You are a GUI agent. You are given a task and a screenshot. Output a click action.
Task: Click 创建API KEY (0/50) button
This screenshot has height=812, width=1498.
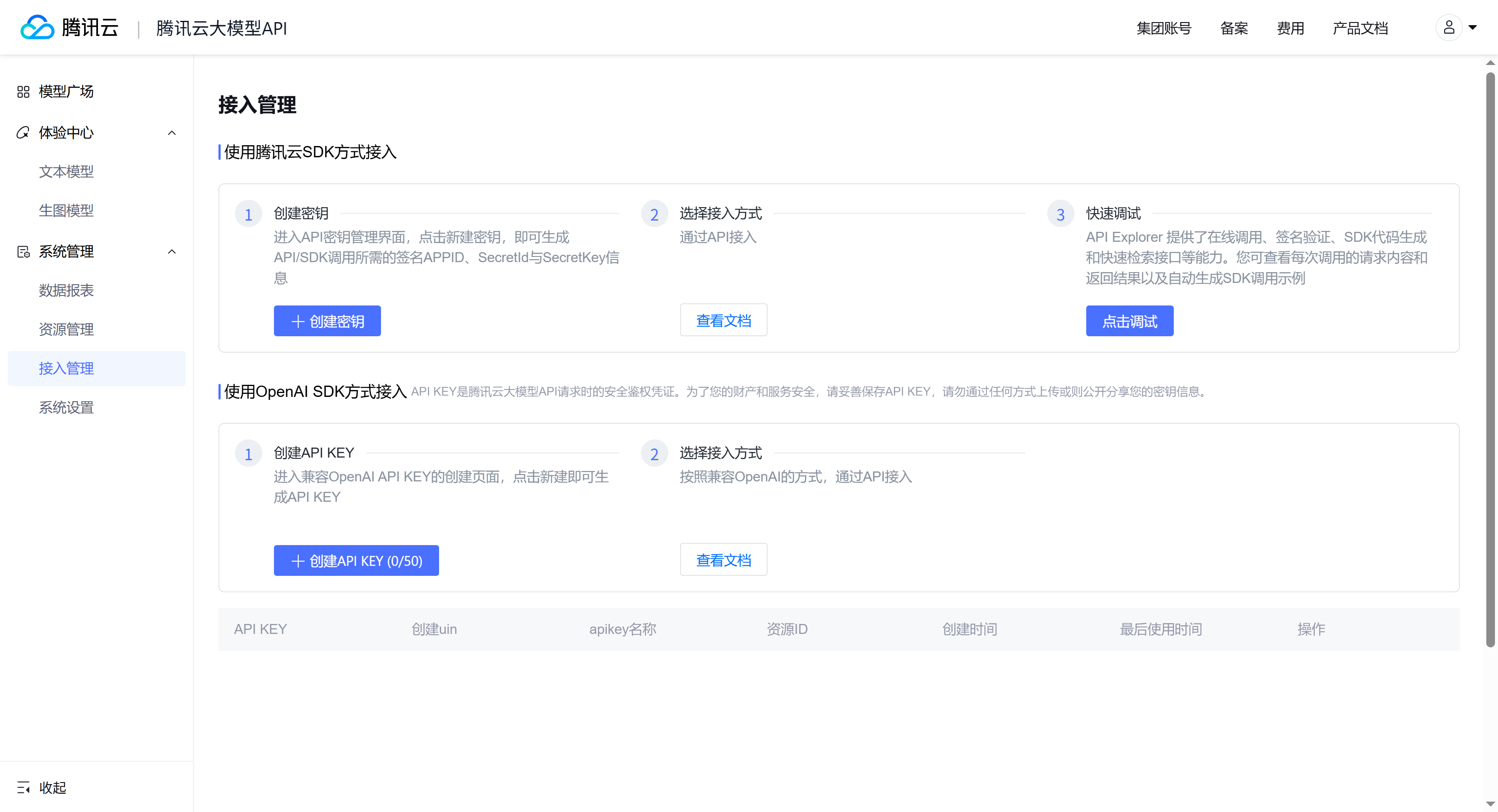[356, 560]
